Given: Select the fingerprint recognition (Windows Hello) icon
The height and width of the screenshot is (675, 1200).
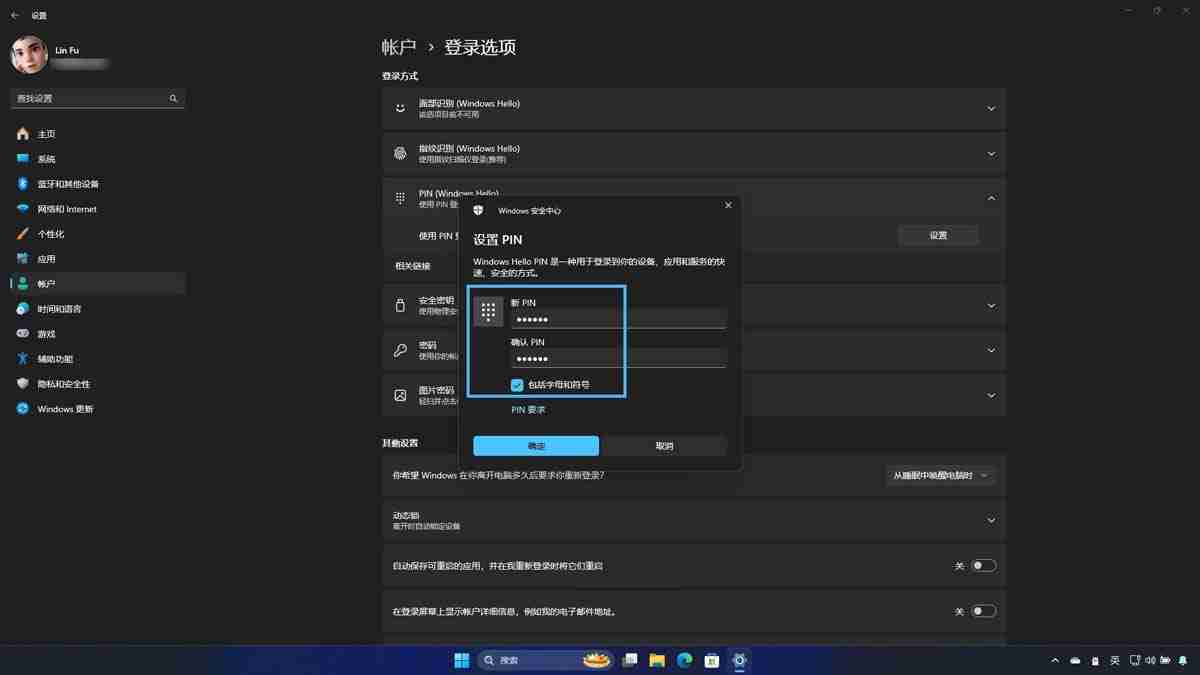Looking at the screenshot, I should click(x=401, y=153).
